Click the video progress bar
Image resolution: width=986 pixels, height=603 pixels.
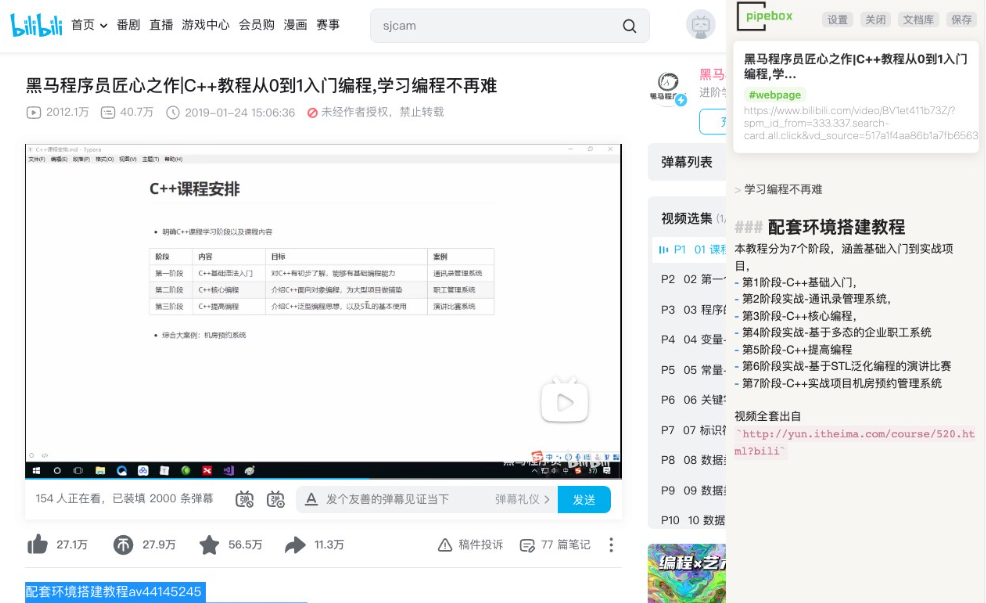(323, 479)
